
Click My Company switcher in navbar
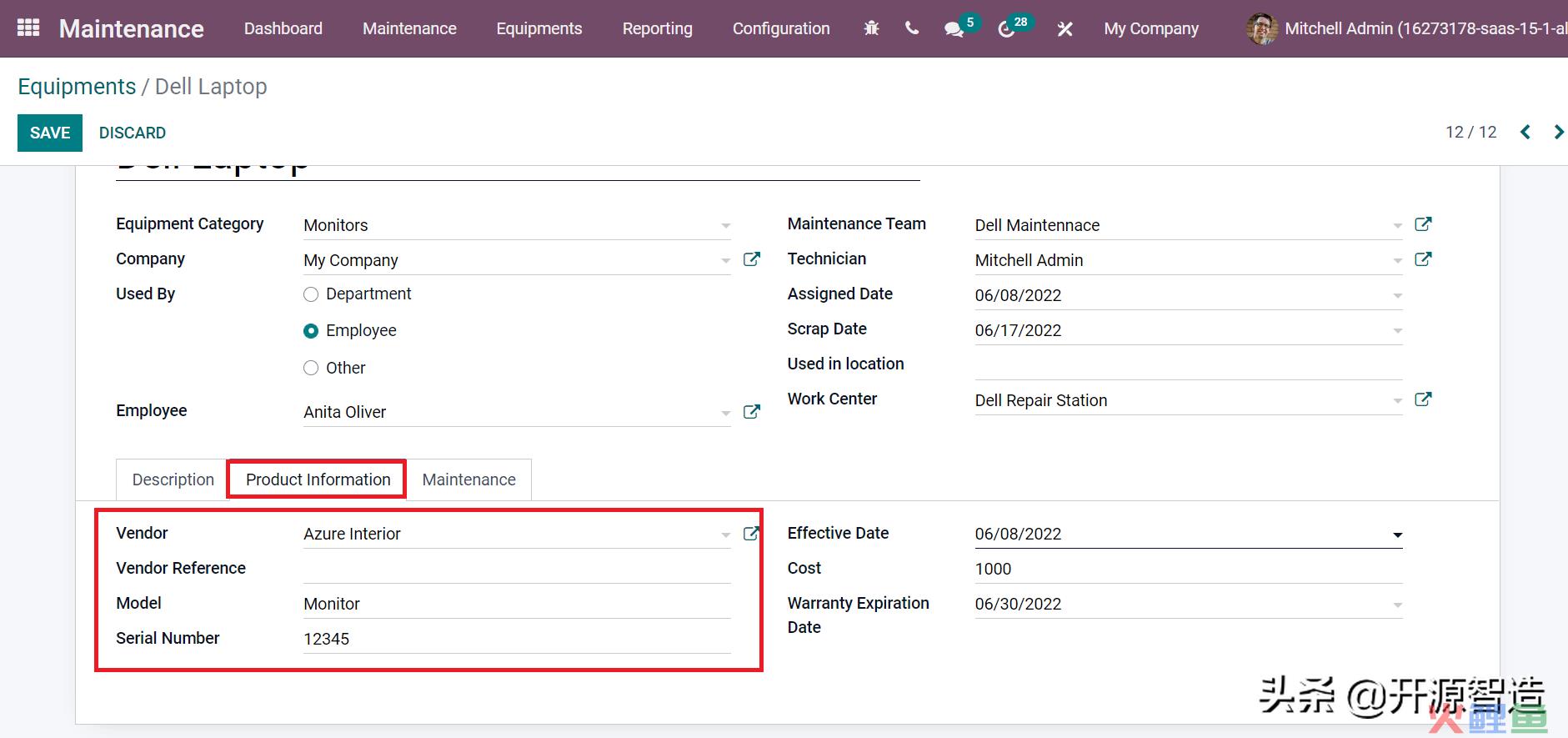1151,28
